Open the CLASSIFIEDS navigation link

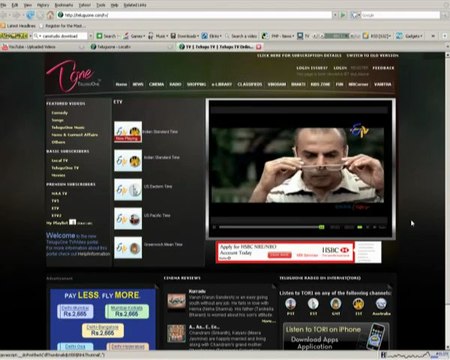[250, 84]
